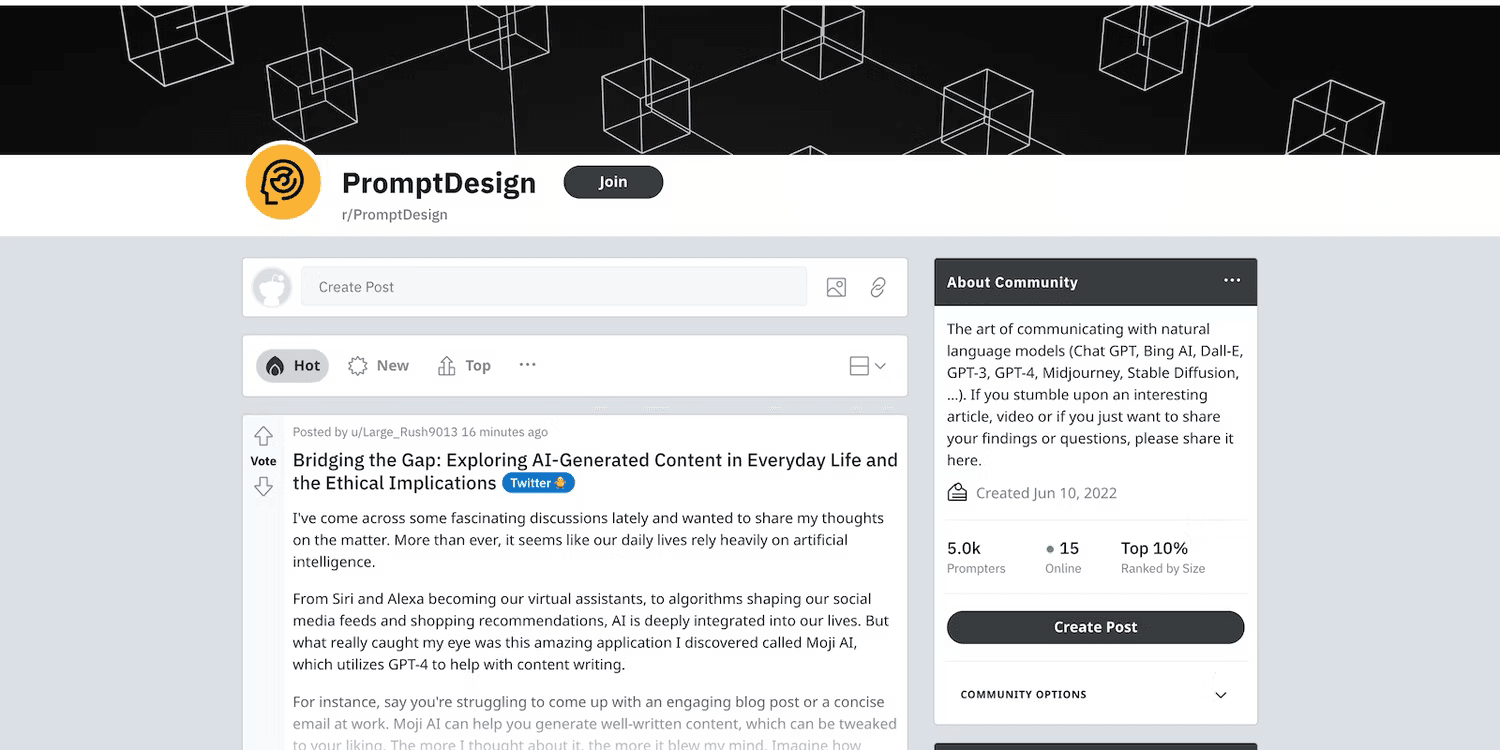Click the 16 minutes ago timestamp
This screenshot has width=1500, height=750.
pyautogui.click(x=505, y=432)
